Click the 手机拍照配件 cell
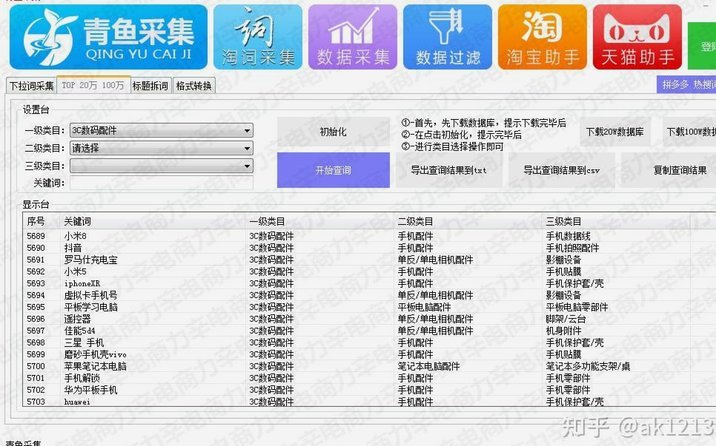Viewport: 716px width, 446px height. [x=573, y=248]
